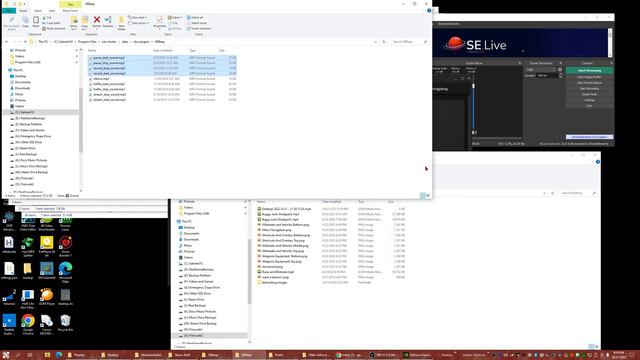640x360 pixels.
Task: Click the Up arrow beside address bar
Action: (25, 42)
